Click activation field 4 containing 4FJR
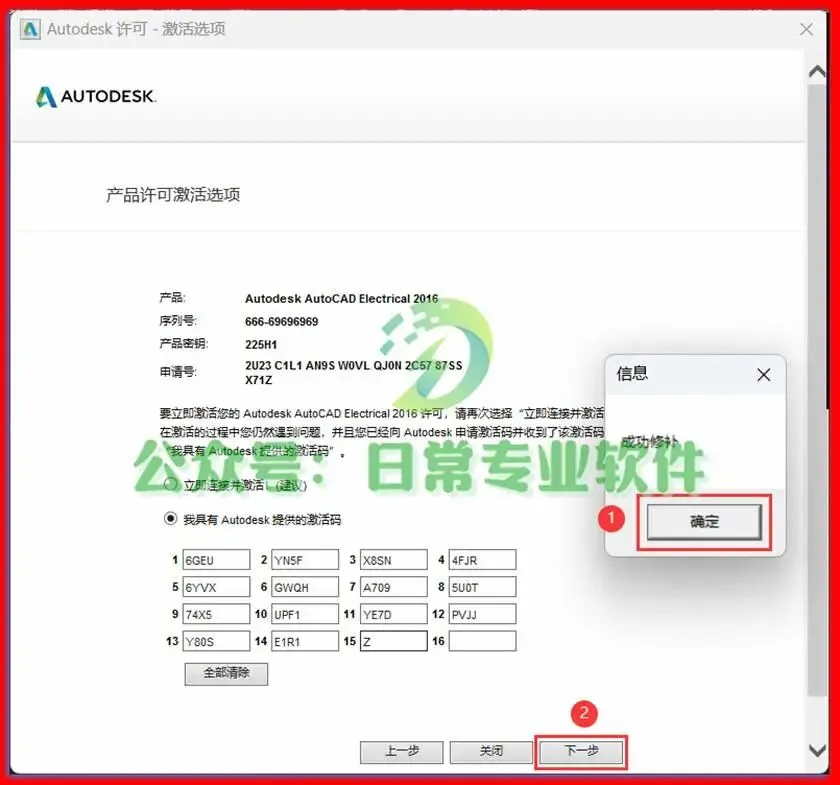 pyautogui.click(x=483, y=559)
